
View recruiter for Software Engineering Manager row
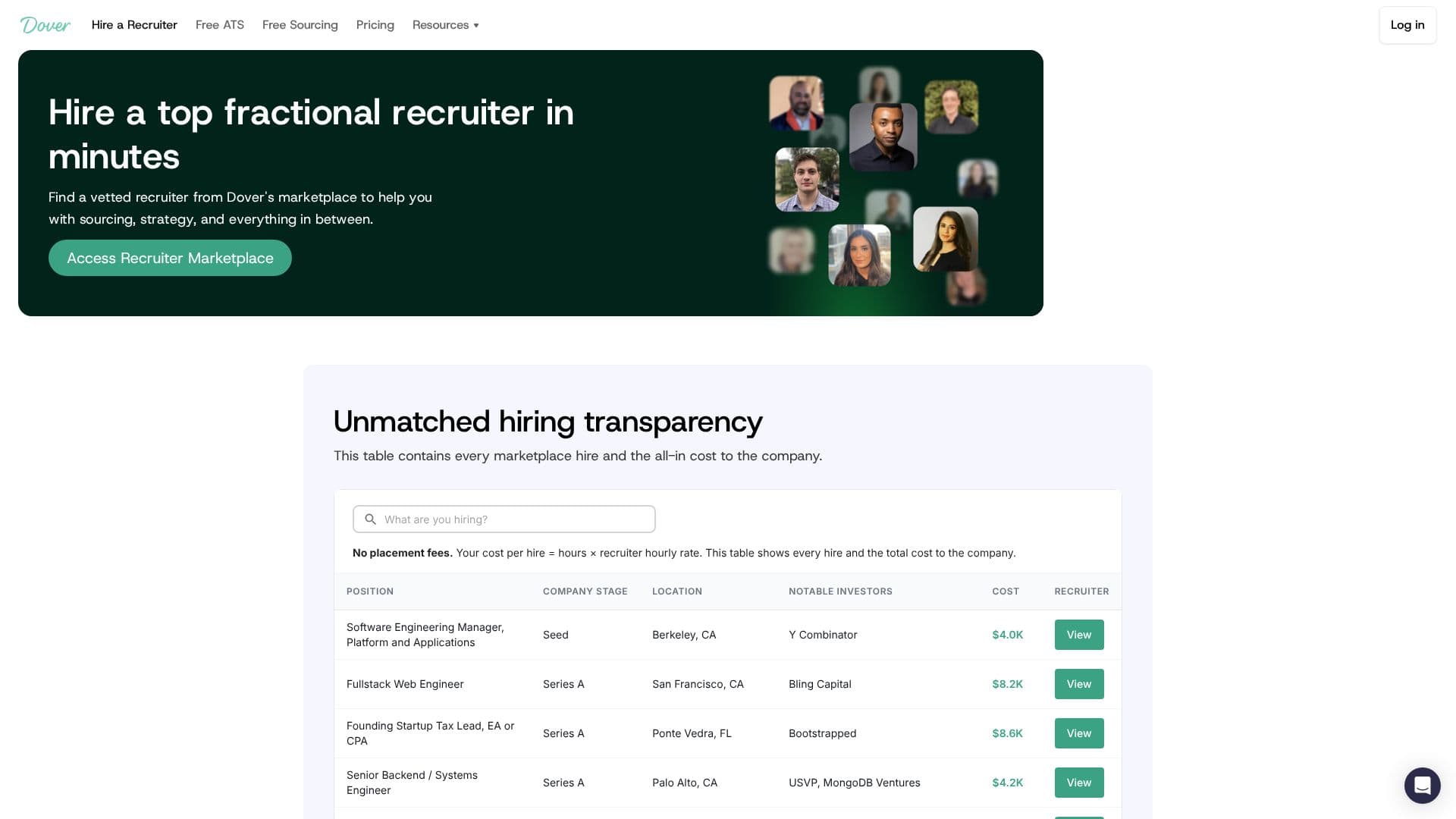coord(1079,635)
